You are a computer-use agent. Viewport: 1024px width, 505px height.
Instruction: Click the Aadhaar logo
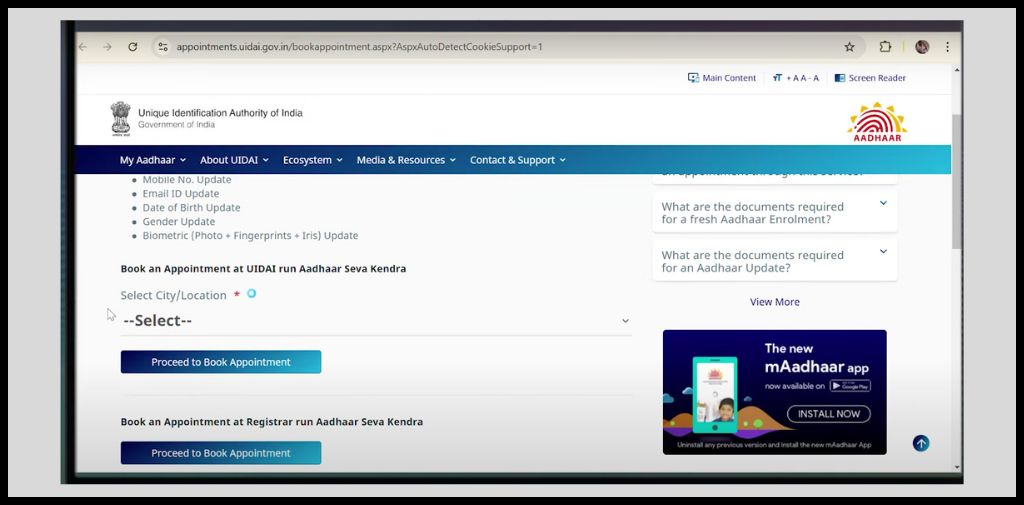877,122
